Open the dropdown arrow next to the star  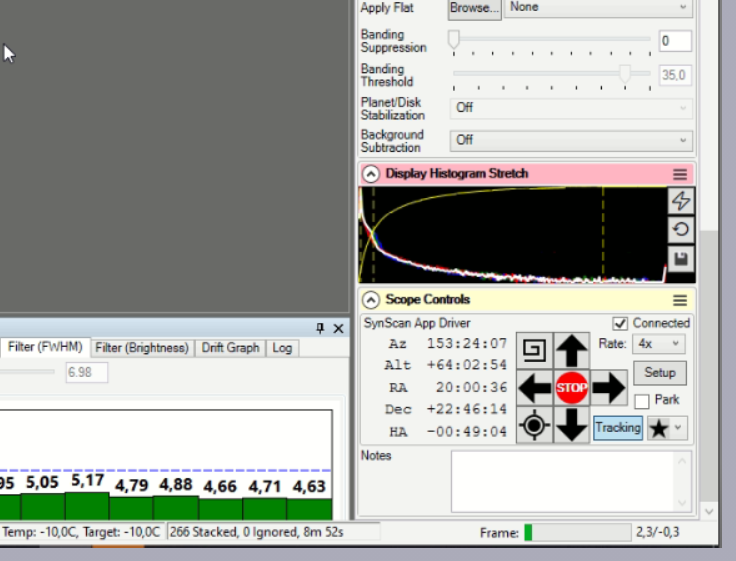tap(678, 428)
